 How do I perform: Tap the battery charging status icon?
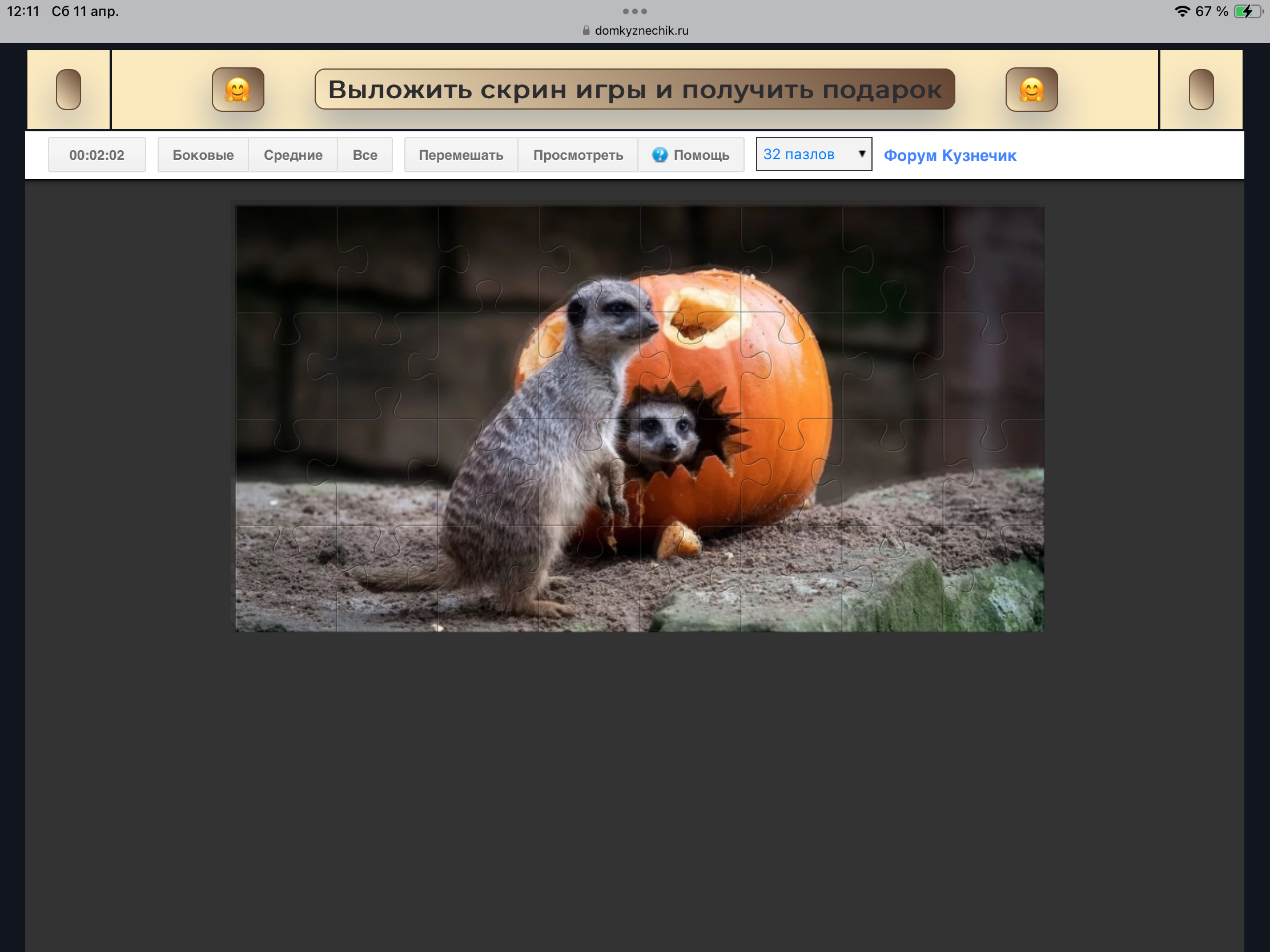tap(1247, 11)
